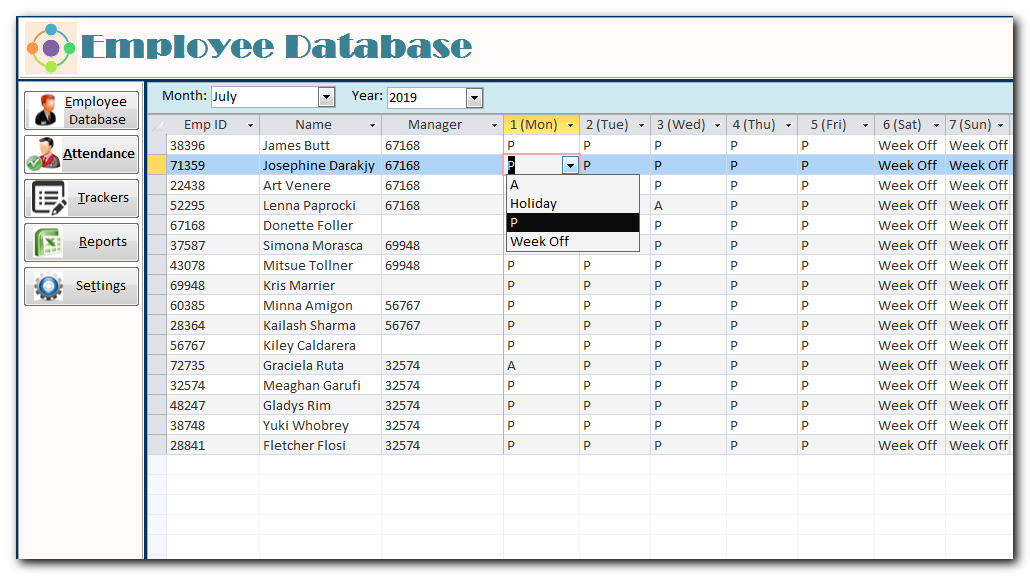The height and width of the screenshot is (576, 1030).
Task: Click the Fletcher Flosi name cell
Action: pyautogui.click(x=321, y=446)
